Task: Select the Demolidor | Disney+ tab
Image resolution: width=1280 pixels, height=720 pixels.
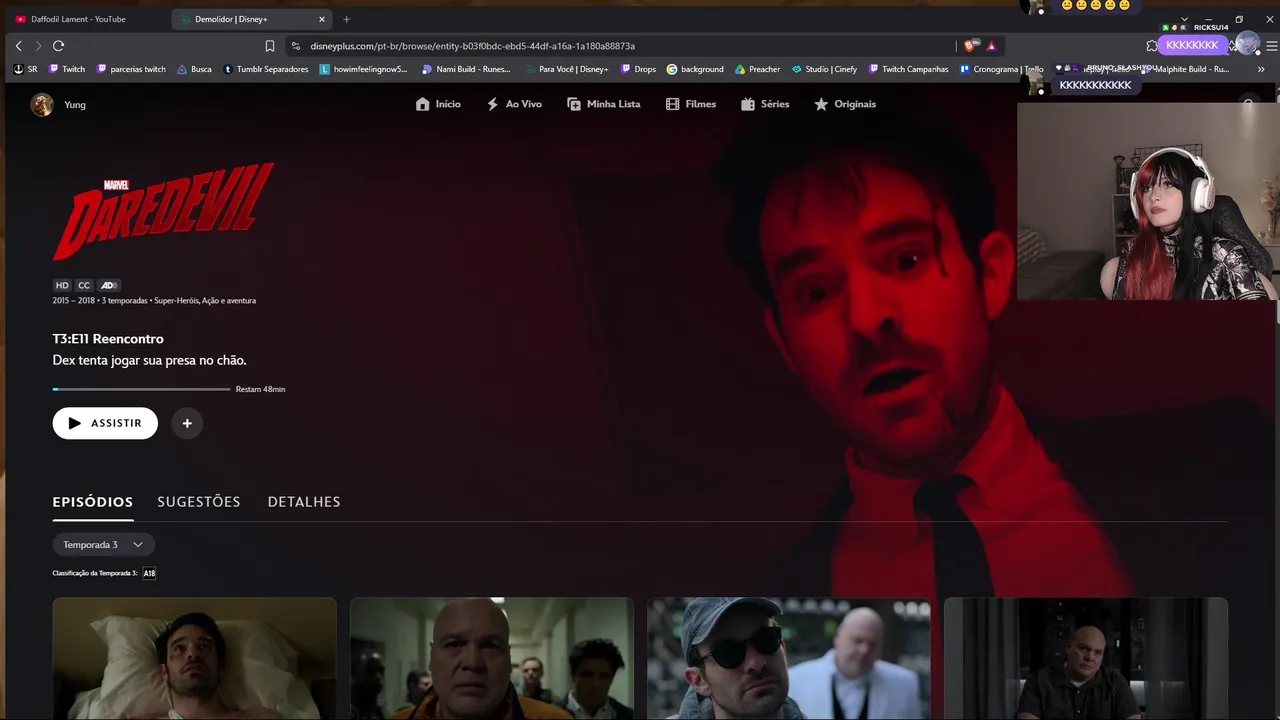Action: [x=251, y=19]
